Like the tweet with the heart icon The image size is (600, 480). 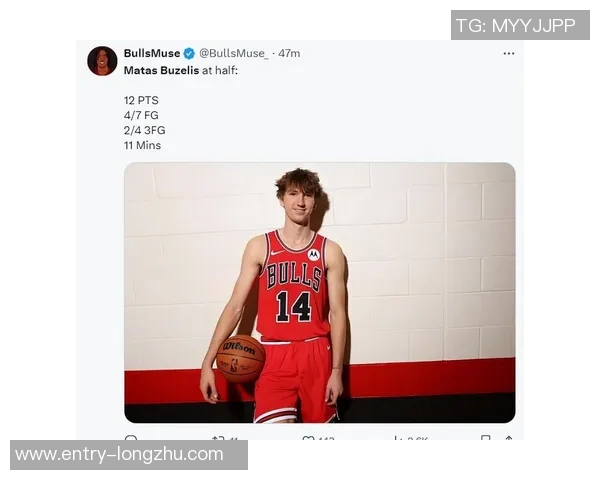click(x=308, y=438)
